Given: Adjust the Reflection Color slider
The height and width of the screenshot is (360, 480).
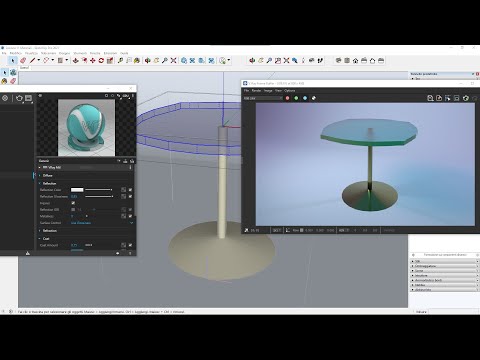Looking at the screenshot, I should 99,190.
